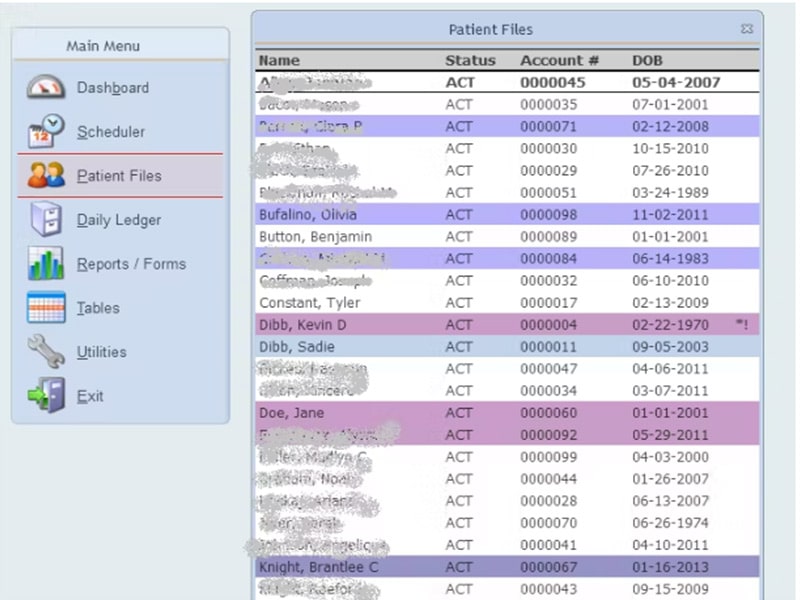Click the Scheduler calendar clock icon
The height and width of the screenshot is (600, 800).
click(x=46, y=132)
